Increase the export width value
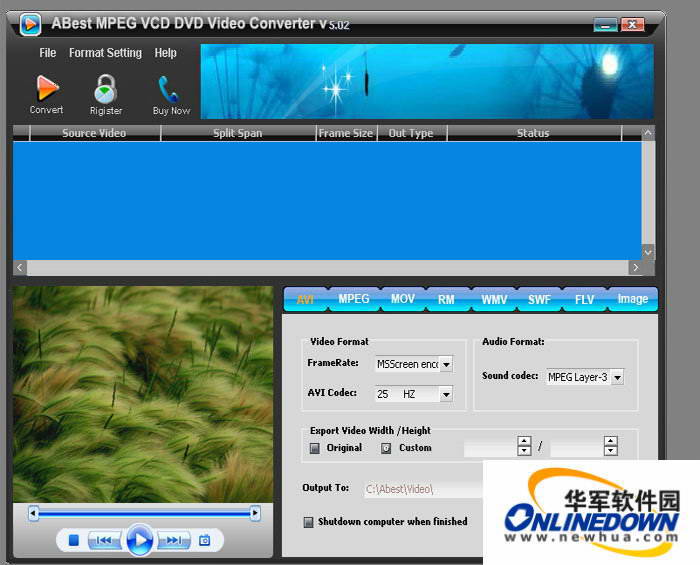Image resolution: width=700 pixels, height=565 pixels. click(x=524, y=441)
